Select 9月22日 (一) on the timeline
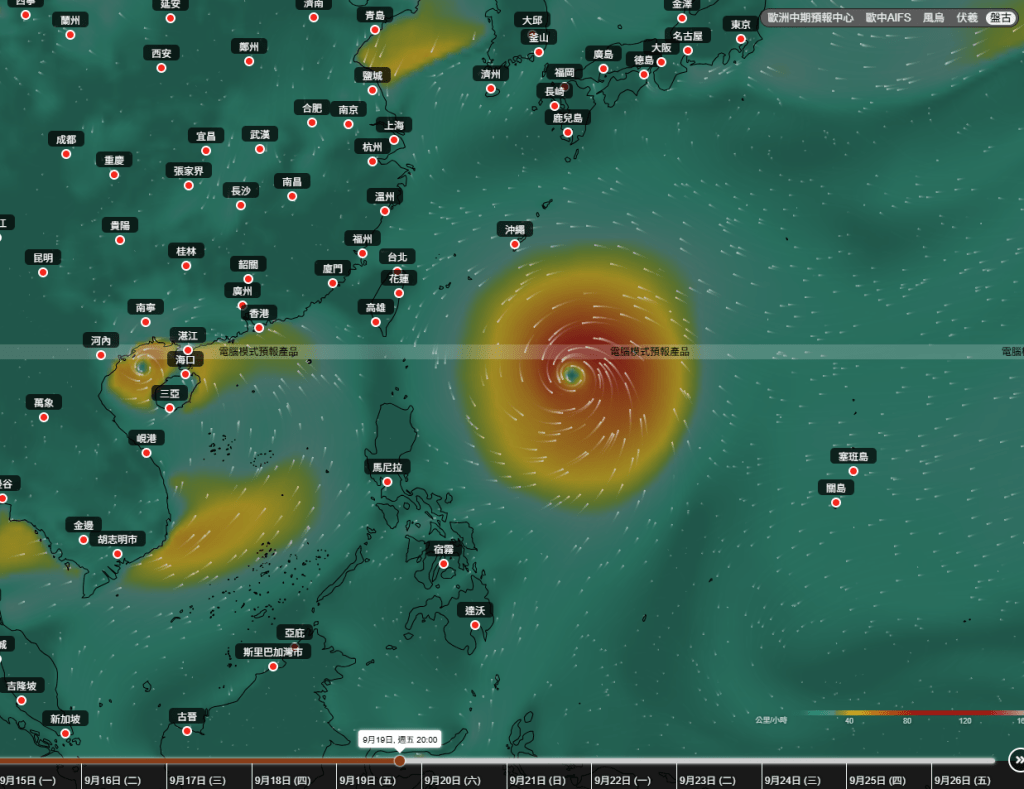Screen dimensions: 1024x789 [622, 780]
